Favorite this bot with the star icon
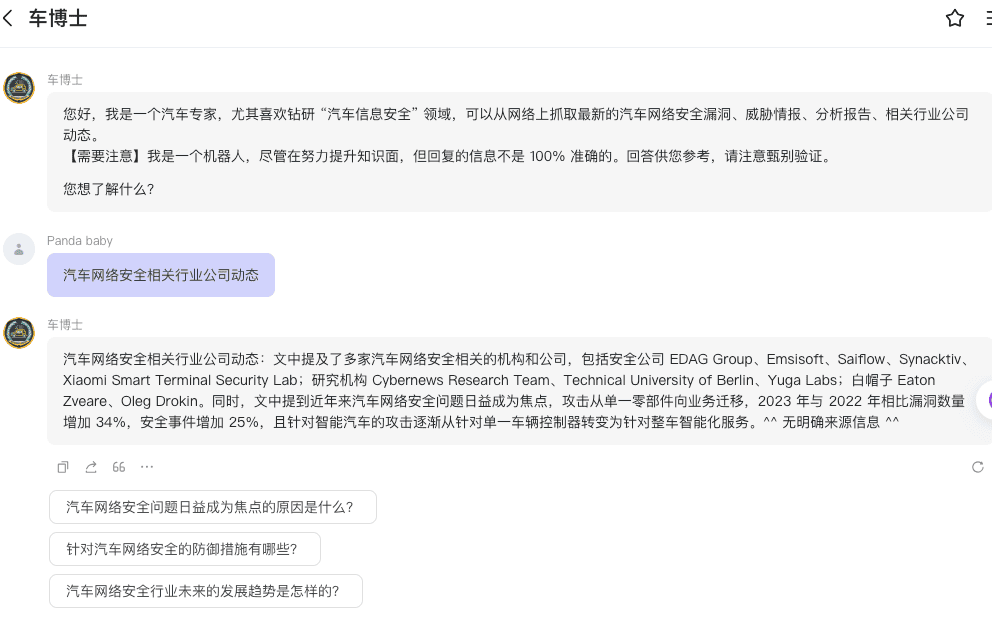The width and height of the screenshot is (992, 631). pos(954,18)
